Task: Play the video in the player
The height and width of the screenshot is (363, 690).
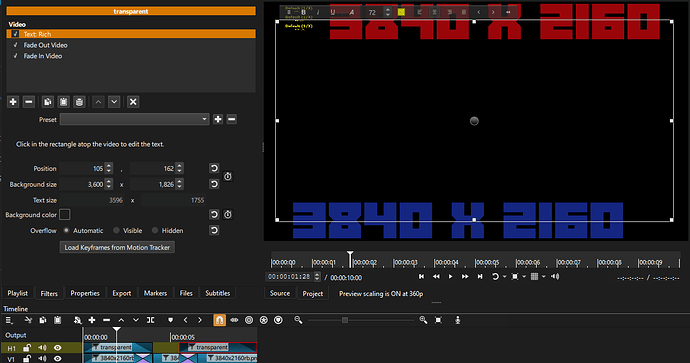Action: (450, 277)
